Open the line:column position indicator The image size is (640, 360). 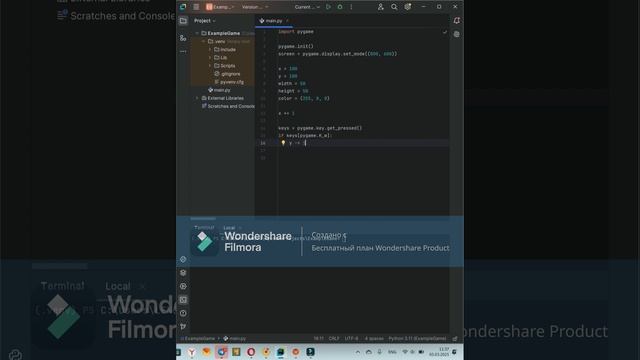318,339
